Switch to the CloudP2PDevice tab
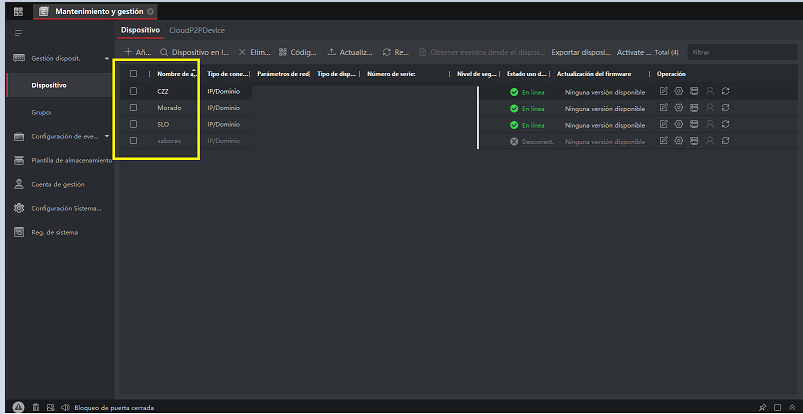 (197, 30)
